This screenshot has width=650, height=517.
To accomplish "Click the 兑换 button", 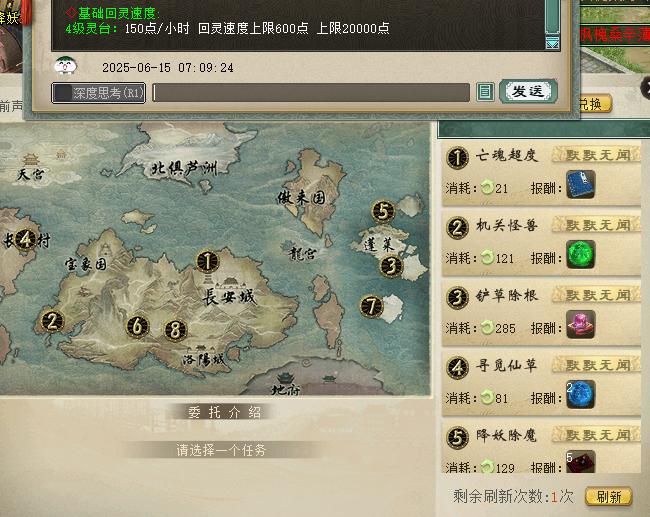I will tap(594, 104).
